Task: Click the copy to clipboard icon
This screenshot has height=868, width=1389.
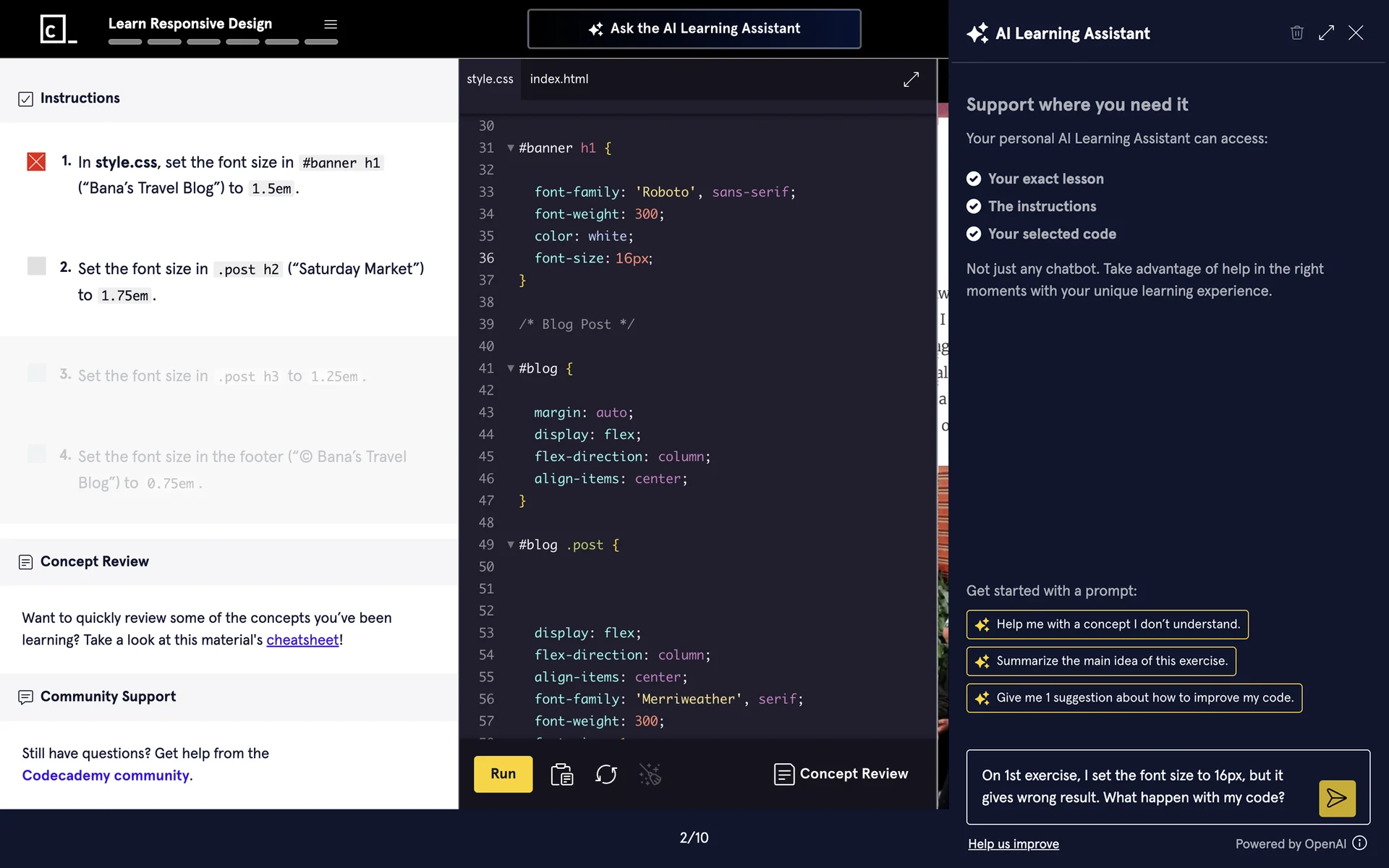Action: click(x=561, y=775)
